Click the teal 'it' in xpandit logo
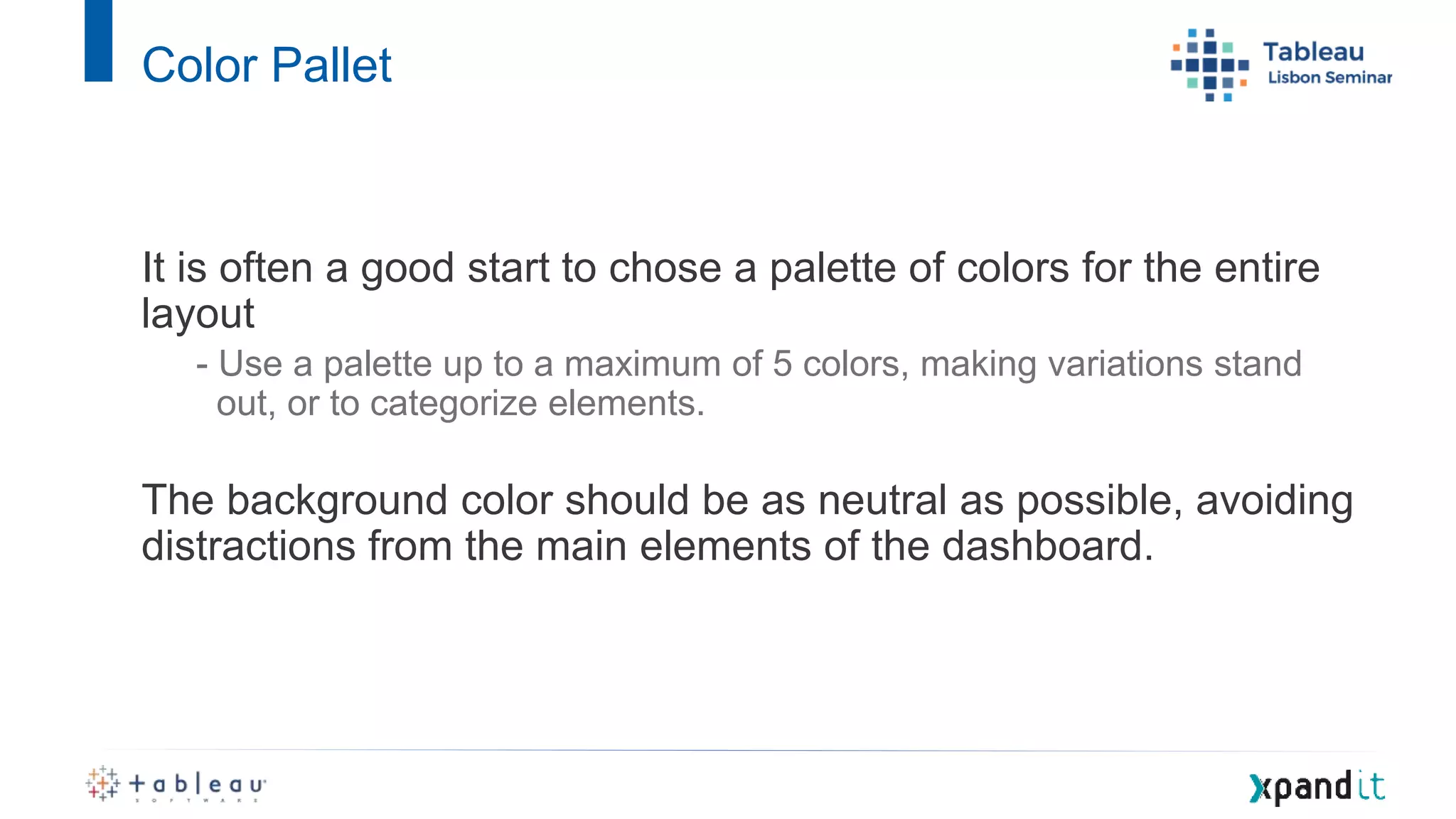 (1371, 786)
